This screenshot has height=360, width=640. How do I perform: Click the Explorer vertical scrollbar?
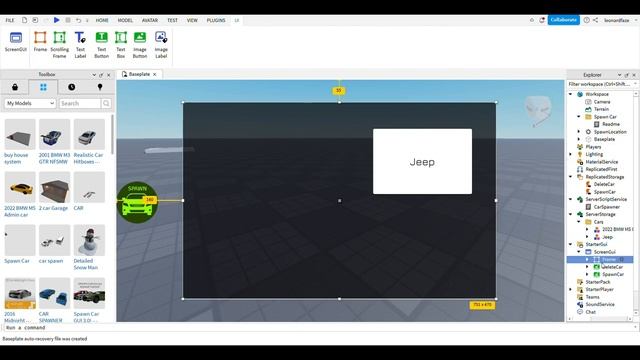(636, 202)
